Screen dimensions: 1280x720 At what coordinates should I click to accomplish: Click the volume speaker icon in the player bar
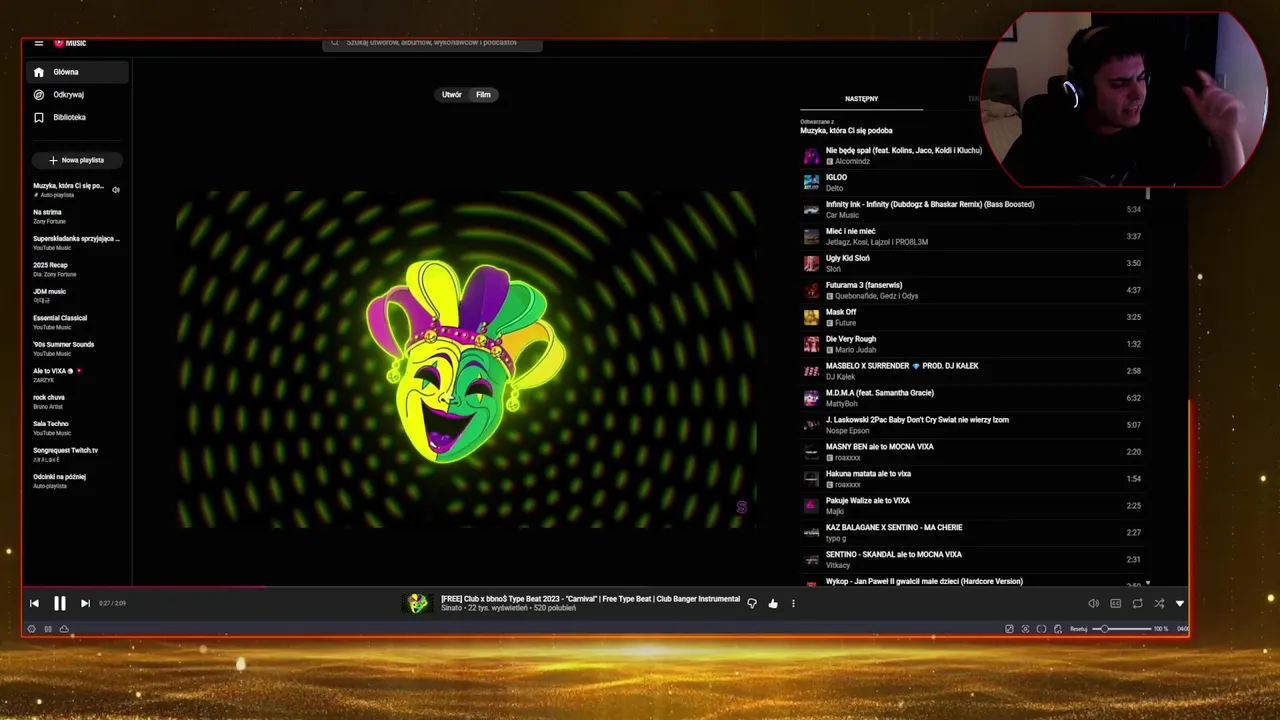(1093, 603)
